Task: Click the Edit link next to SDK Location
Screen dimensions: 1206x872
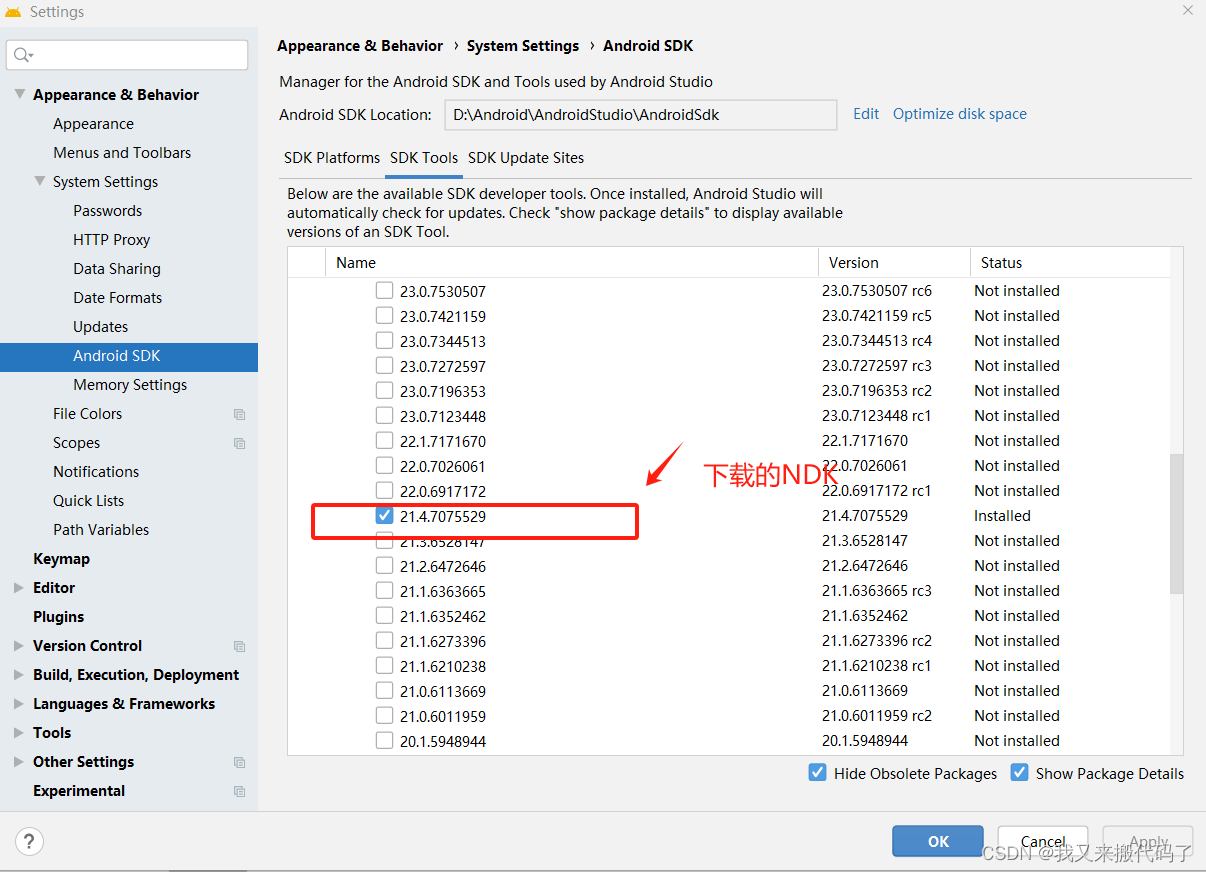Action: click(865, 113)
